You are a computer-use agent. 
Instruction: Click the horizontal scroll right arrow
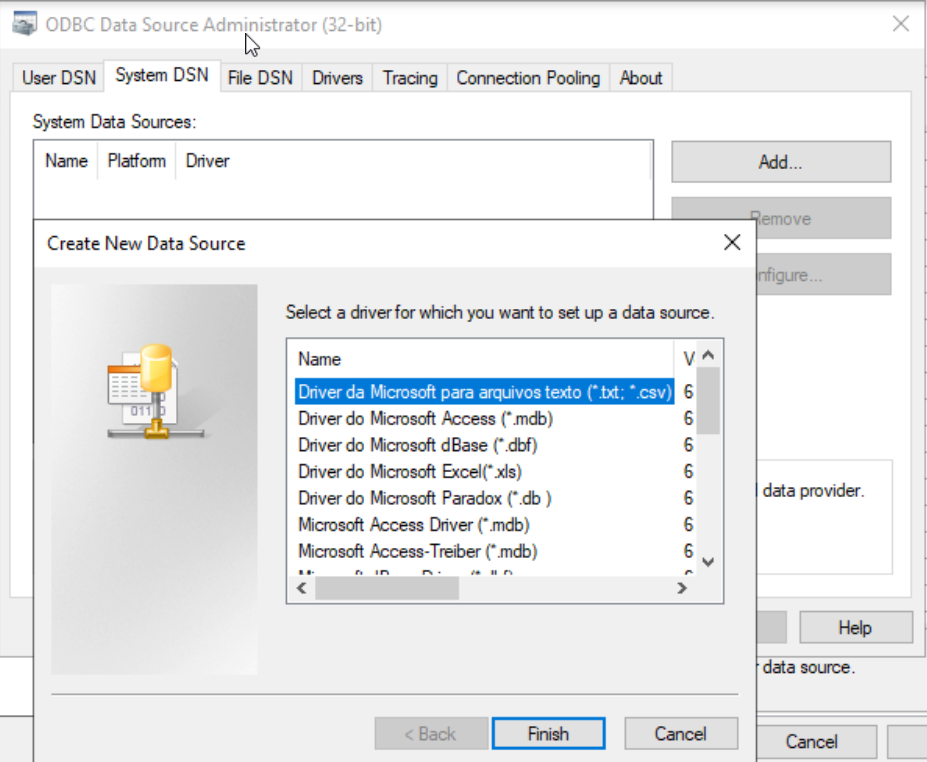click(x=682, y=588)
